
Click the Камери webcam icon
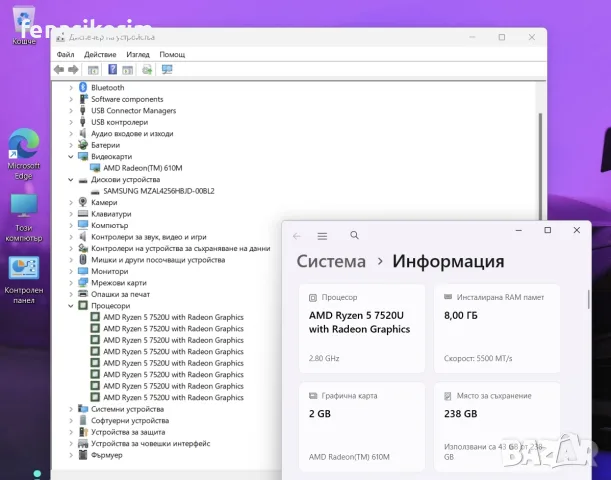tap(83, 202)
